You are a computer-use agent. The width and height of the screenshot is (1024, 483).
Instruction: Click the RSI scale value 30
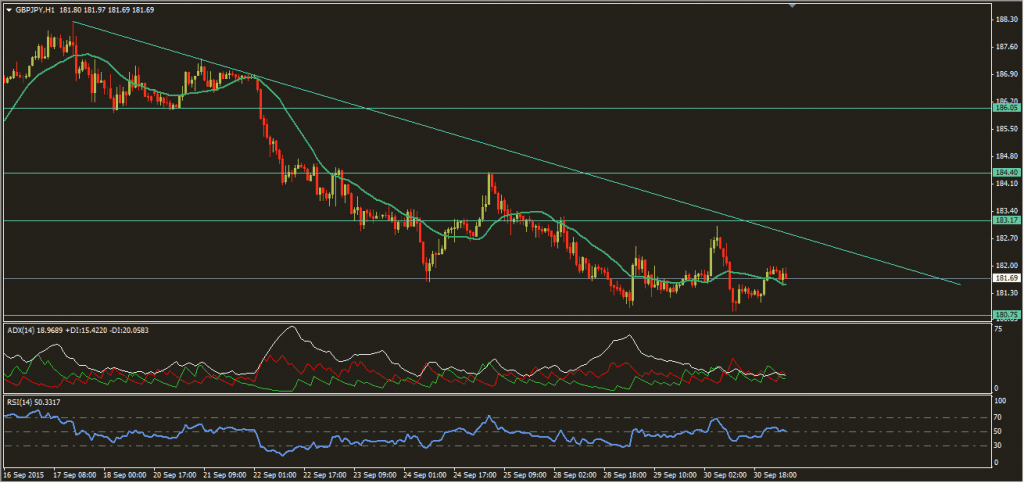(999, 446)
